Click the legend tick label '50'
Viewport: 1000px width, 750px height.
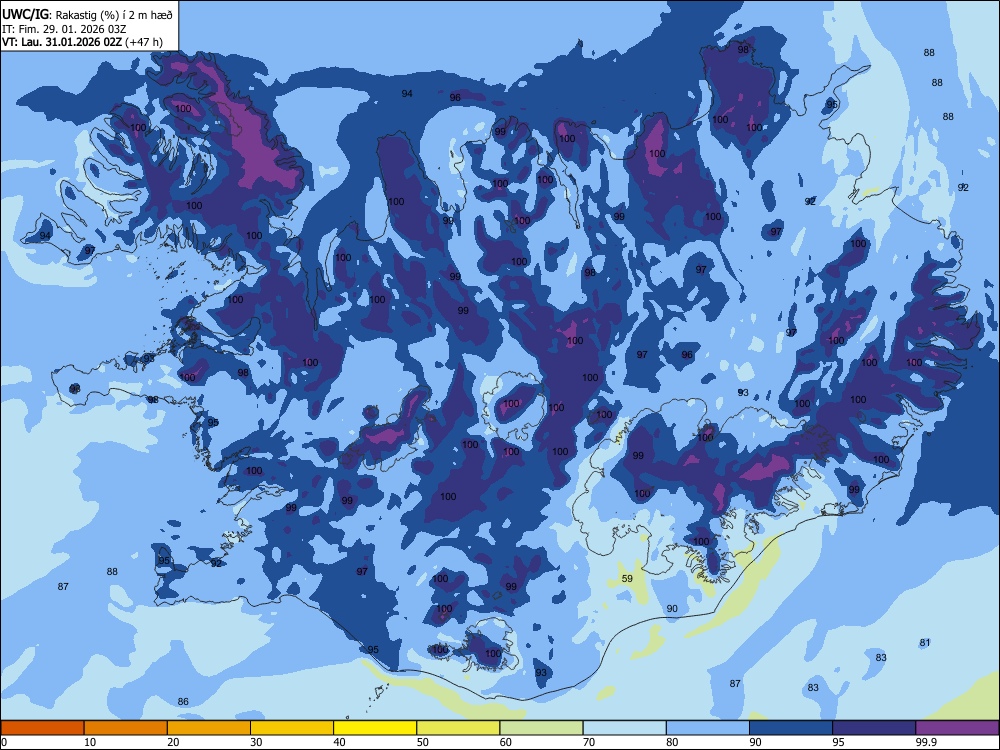click(x=423, y=742)
